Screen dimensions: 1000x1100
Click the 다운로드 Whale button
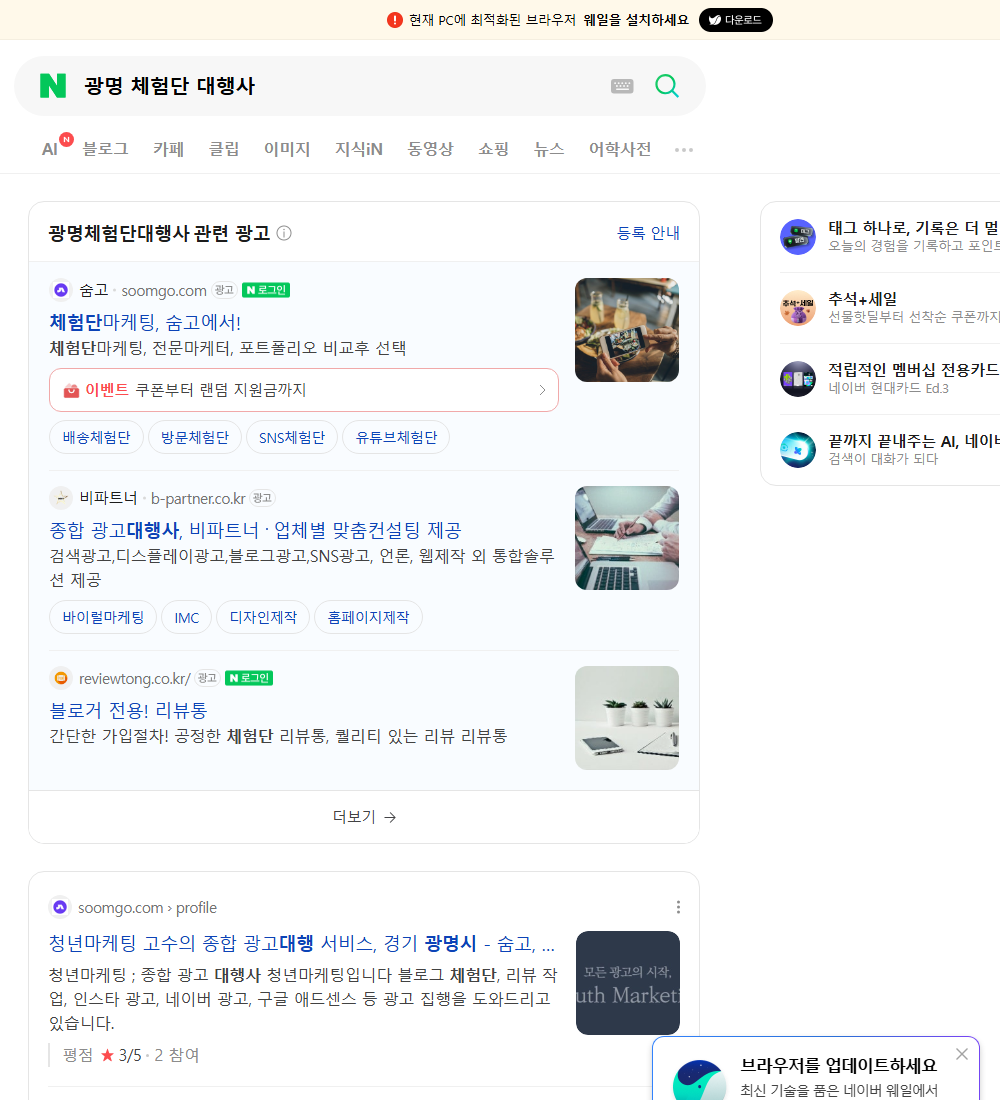(735, 20)
